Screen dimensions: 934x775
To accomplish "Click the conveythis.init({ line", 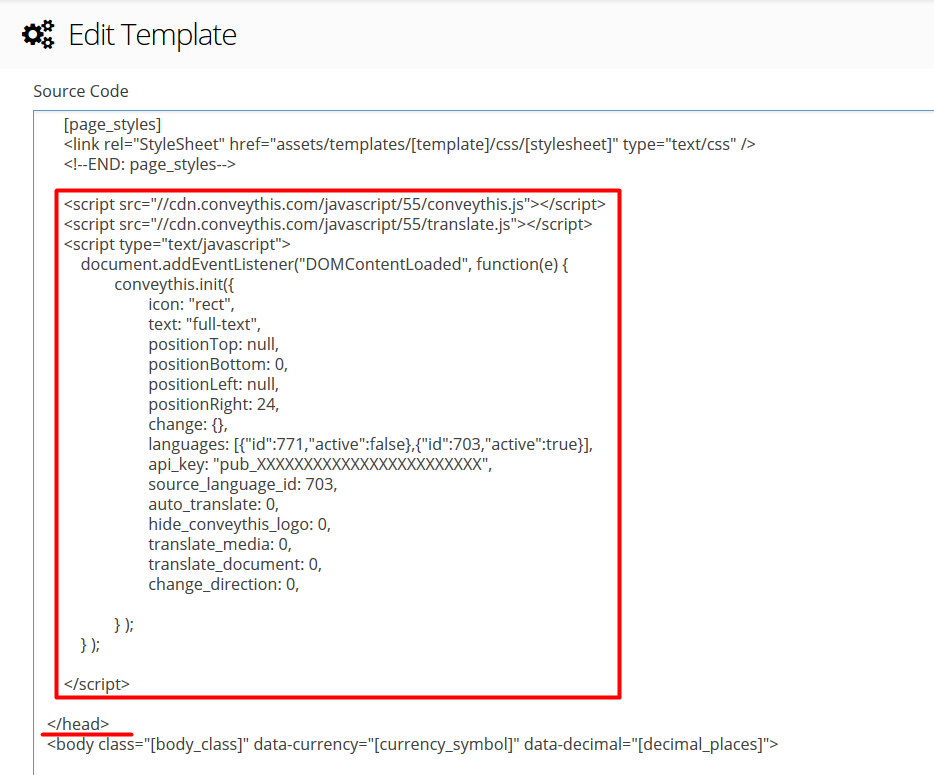I will (x=175, y=285).
